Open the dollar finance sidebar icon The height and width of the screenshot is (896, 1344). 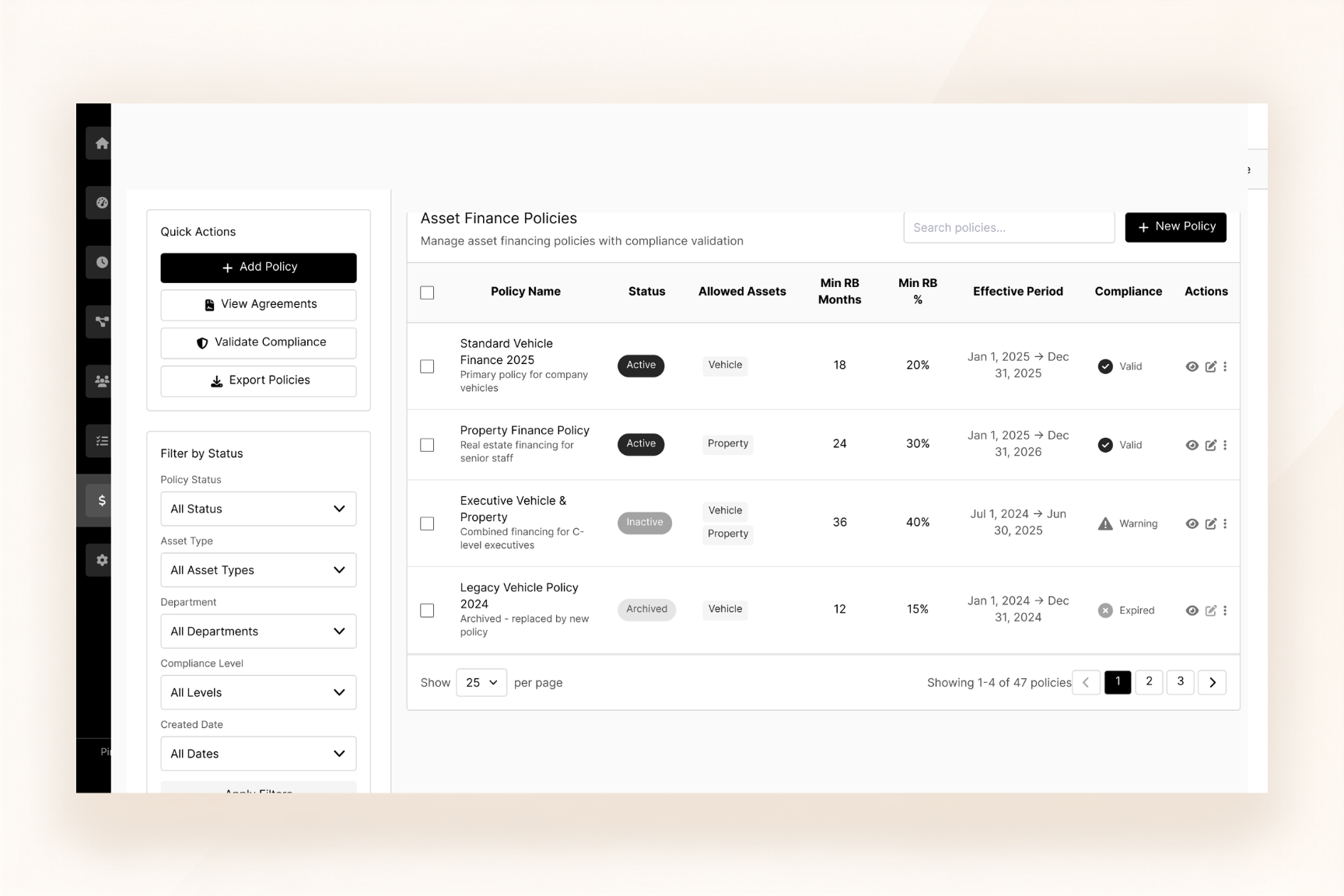(101, 501)
